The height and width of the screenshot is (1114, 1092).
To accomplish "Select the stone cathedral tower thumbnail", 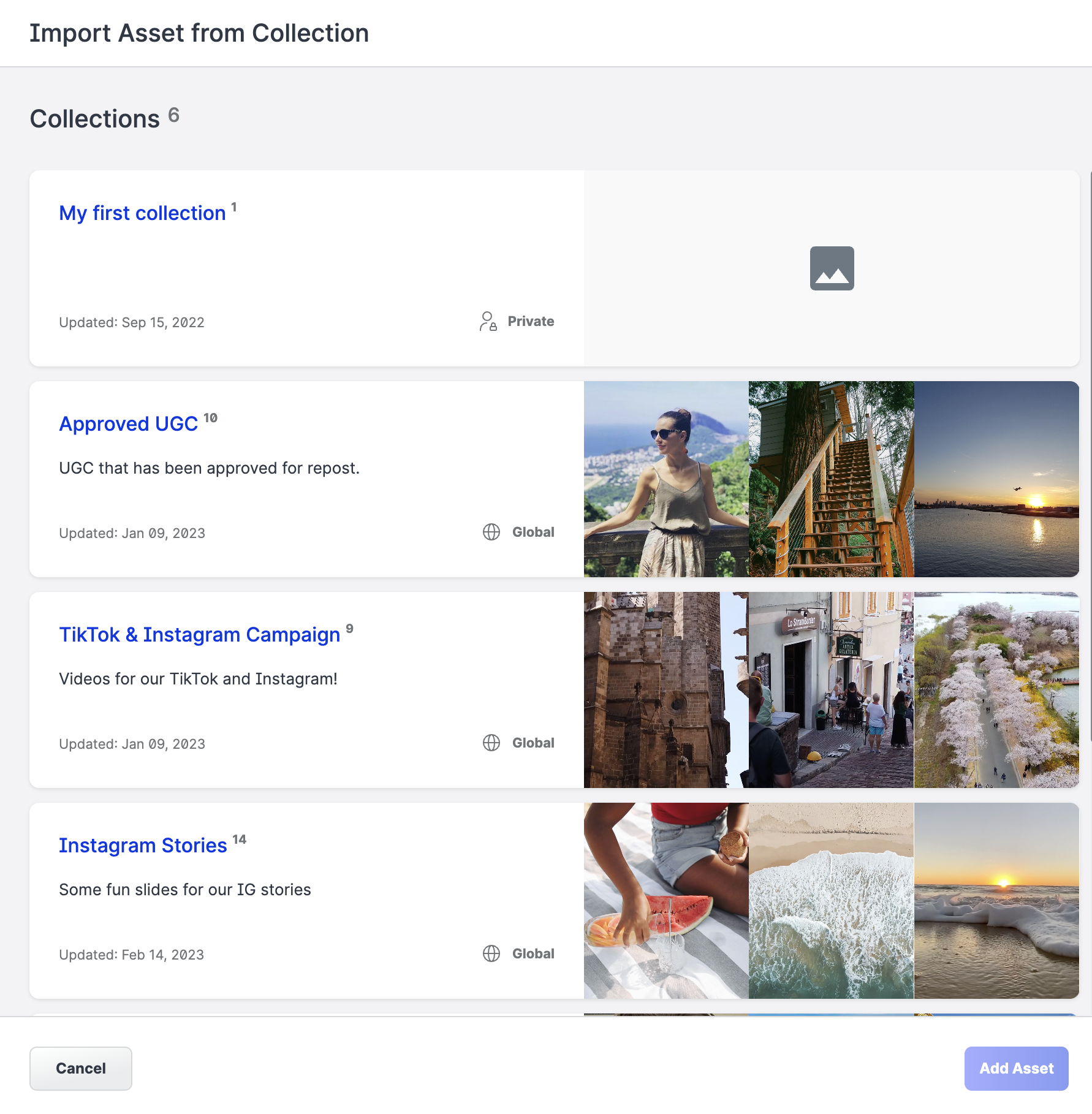I will pos(666,690).
